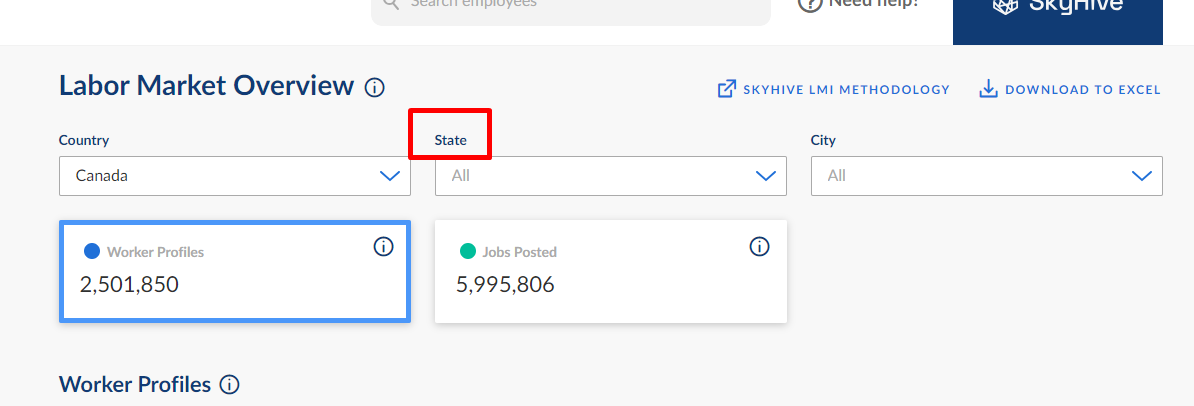Open info icon on Jobs Posted card
1194x406 pixels.
click(x=759, y=247)
